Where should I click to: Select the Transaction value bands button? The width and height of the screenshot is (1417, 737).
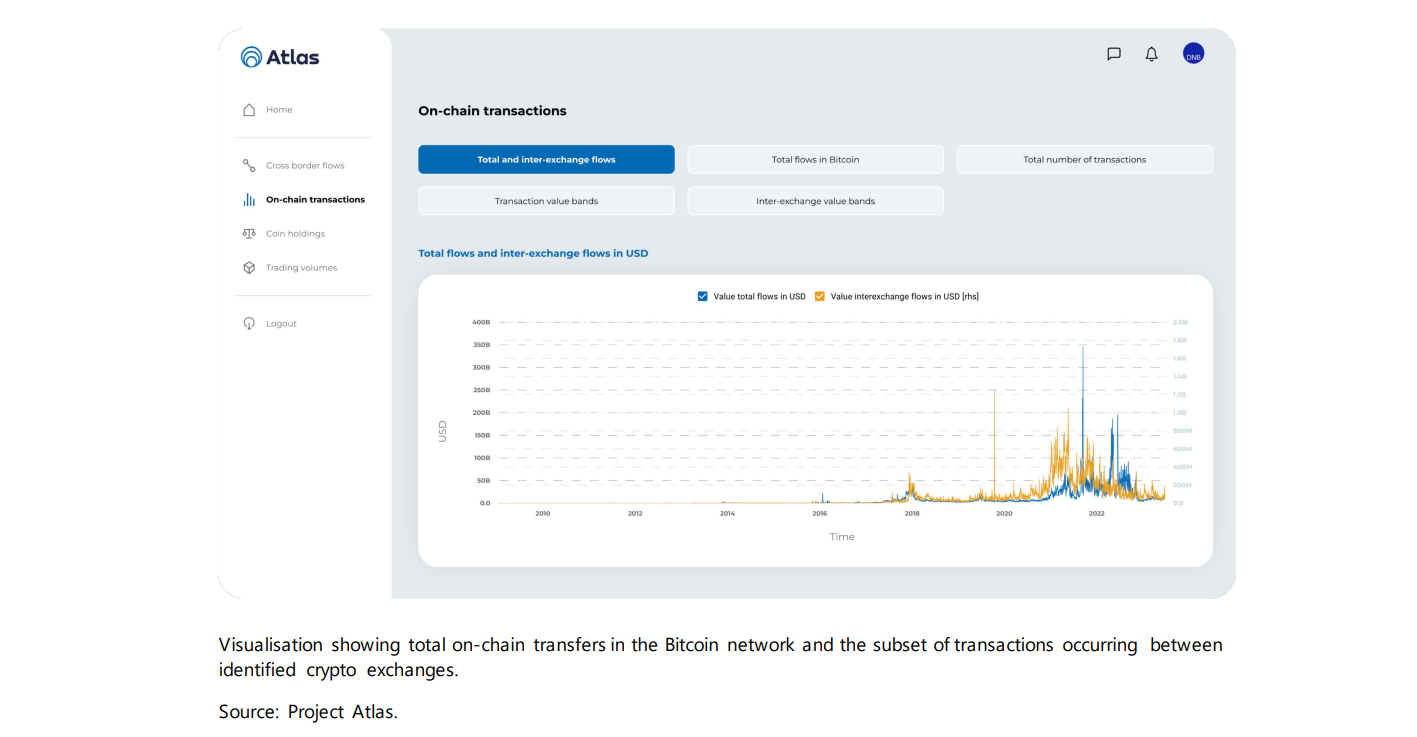click(546, 200)
